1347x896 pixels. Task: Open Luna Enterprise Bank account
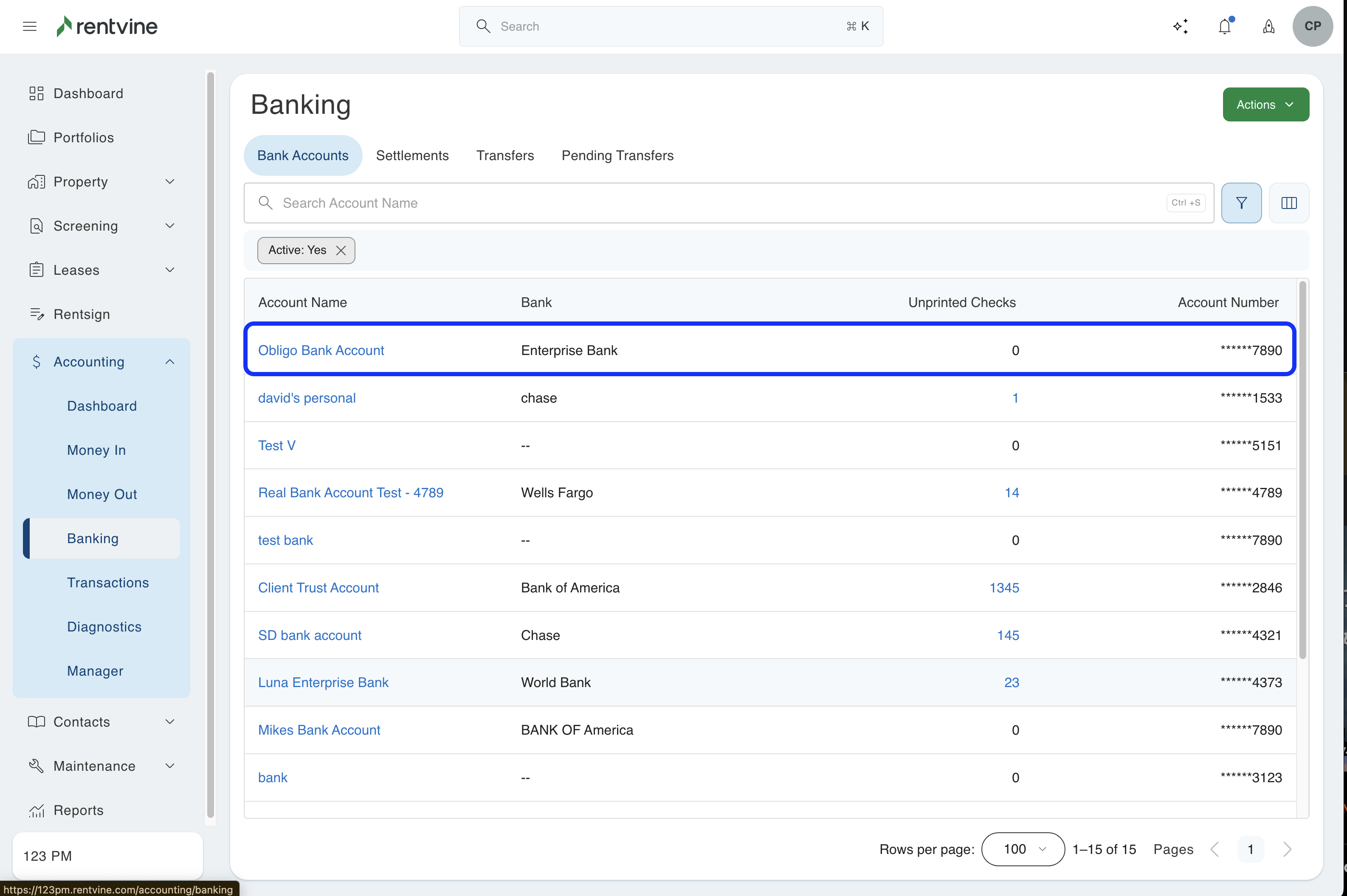[x=323, y=682]
